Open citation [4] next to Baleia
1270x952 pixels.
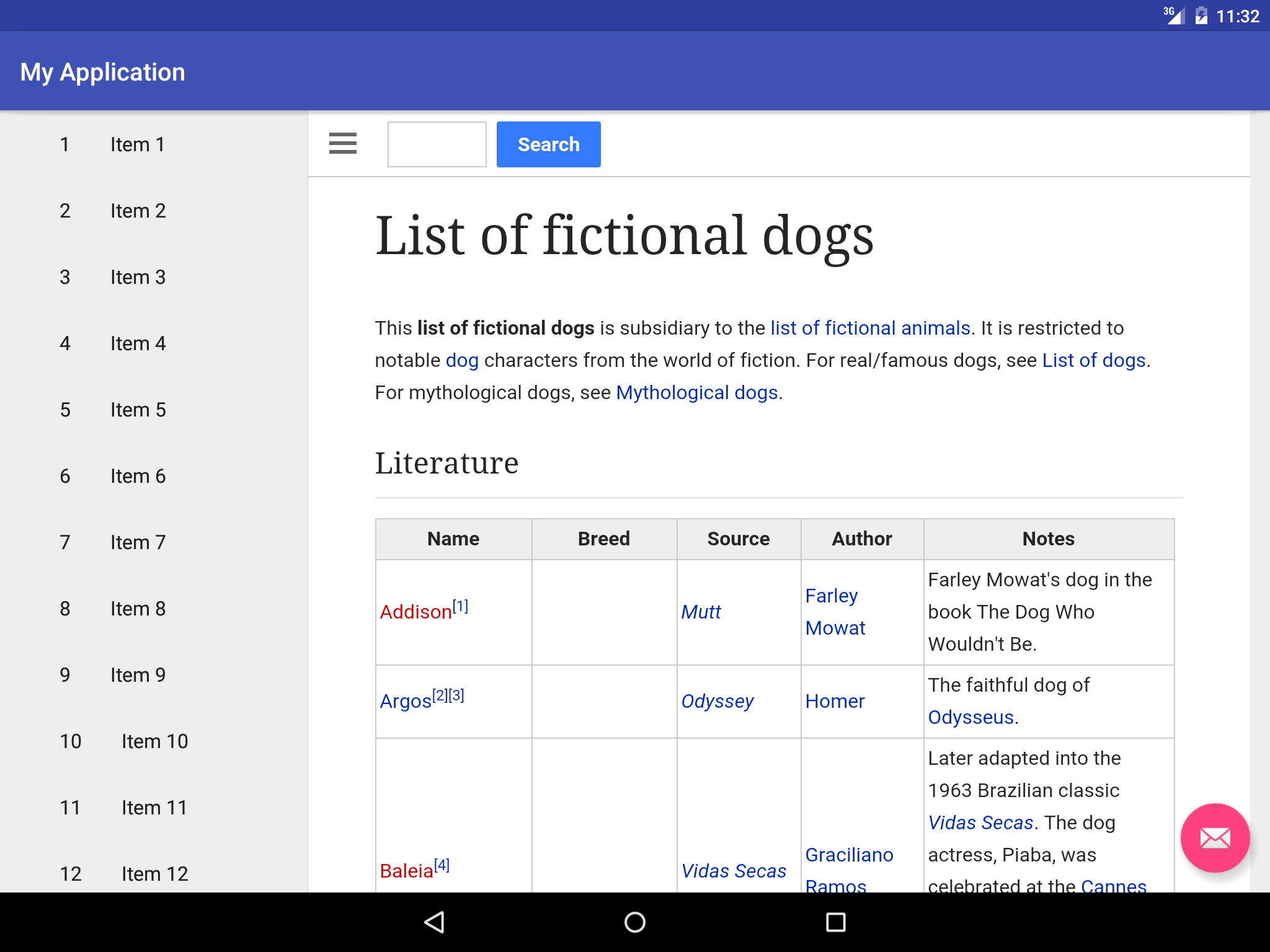tap(442, 865)
